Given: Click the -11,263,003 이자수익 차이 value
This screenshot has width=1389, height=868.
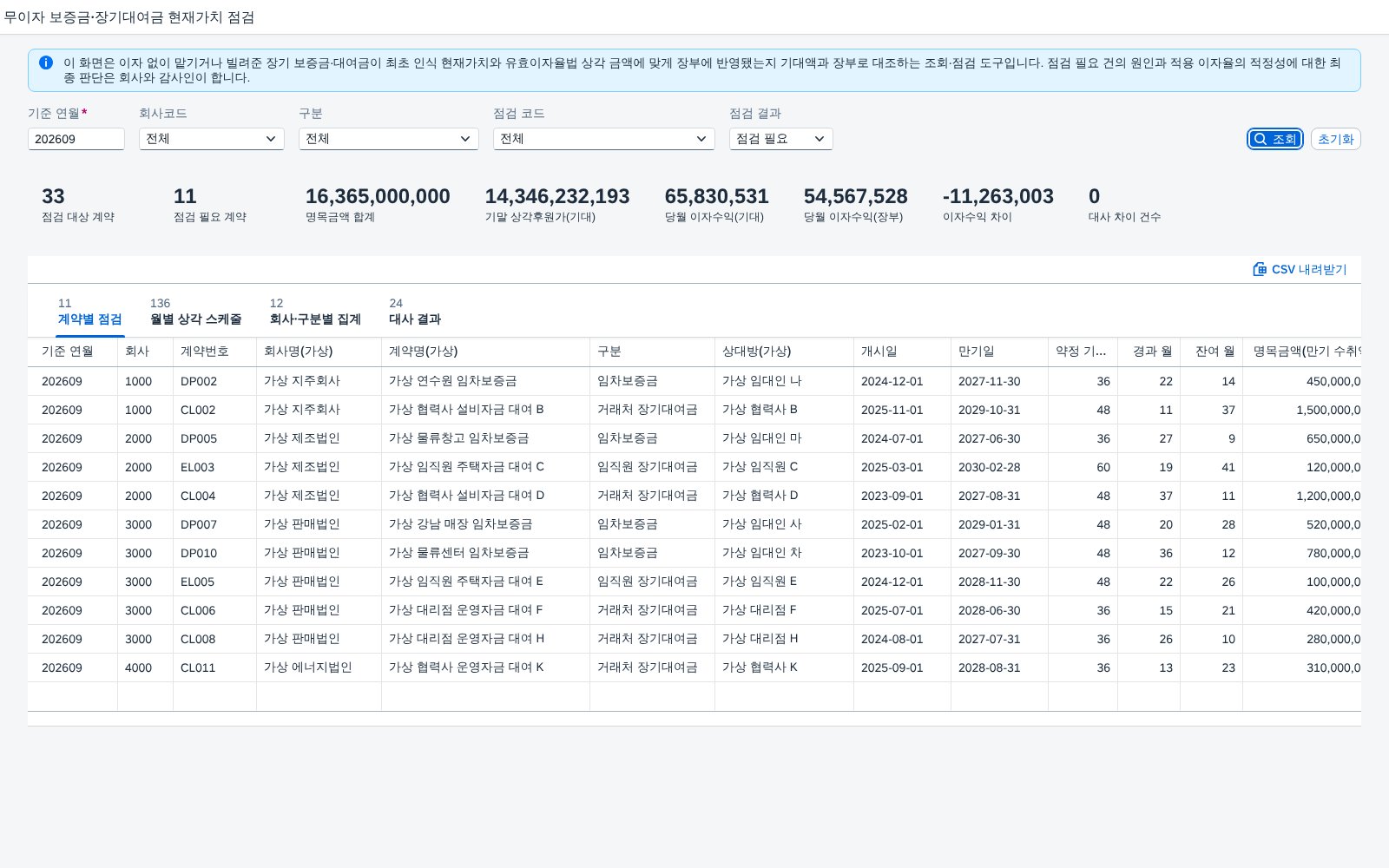Looking at the screenshot, I should 998,197.
